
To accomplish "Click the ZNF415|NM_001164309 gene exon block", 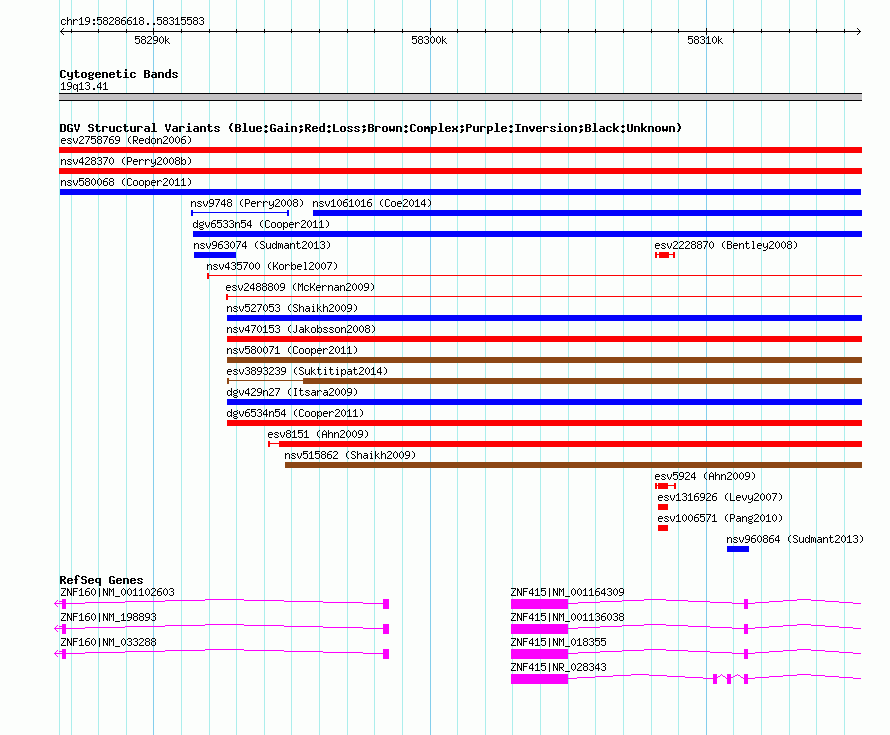I will click(x=539, y=604).
